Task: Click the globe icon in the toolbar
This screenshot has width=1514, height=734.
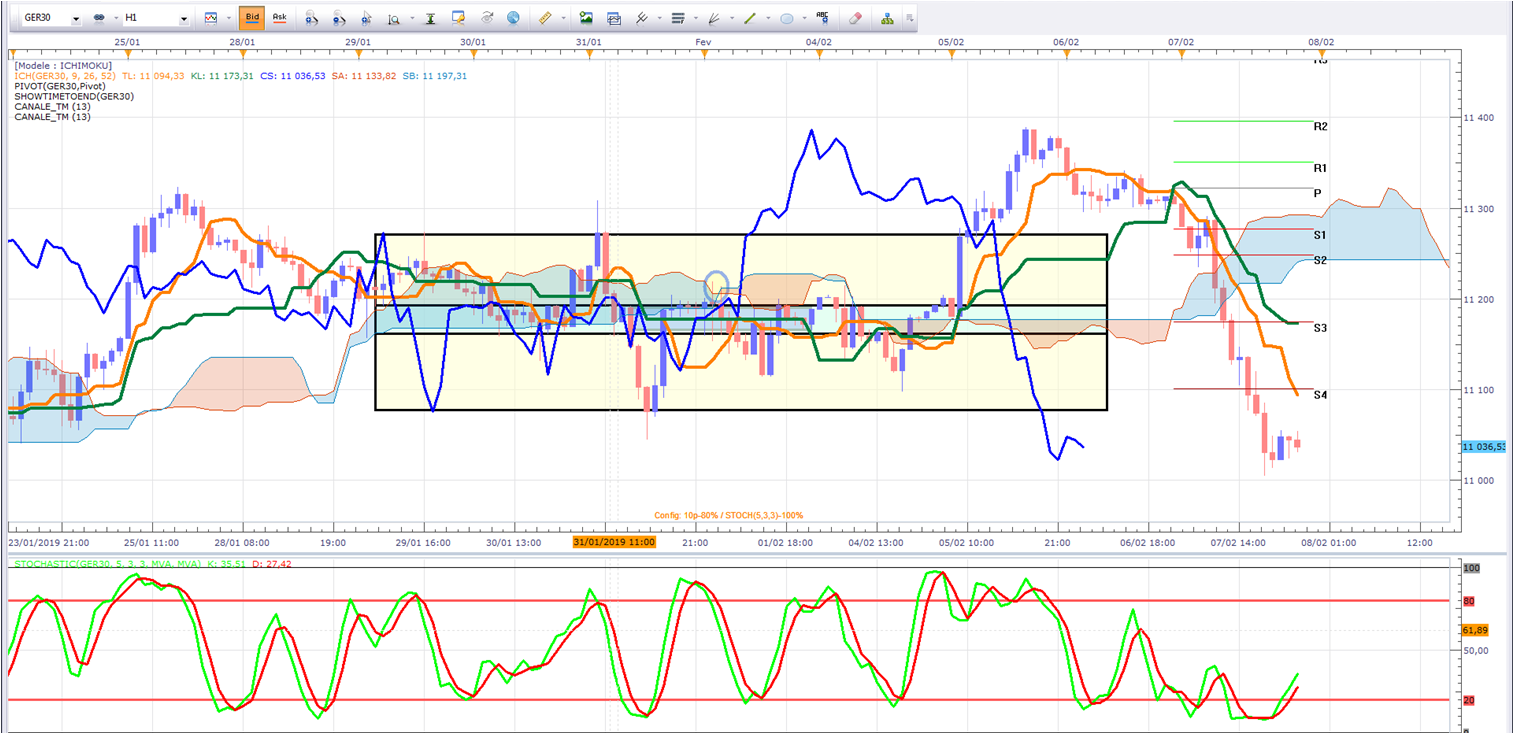Action: [513, 18]
